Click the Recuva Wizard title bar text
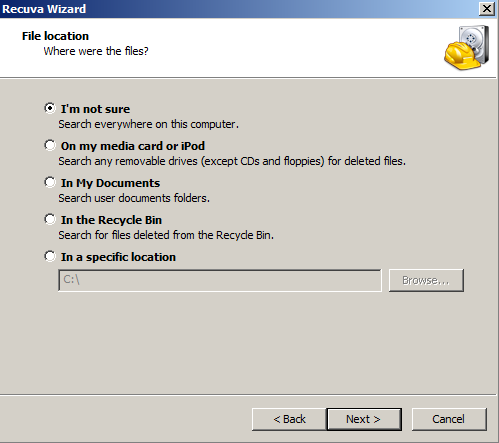The height and width of the screenshot is (443, 499). 44,9
